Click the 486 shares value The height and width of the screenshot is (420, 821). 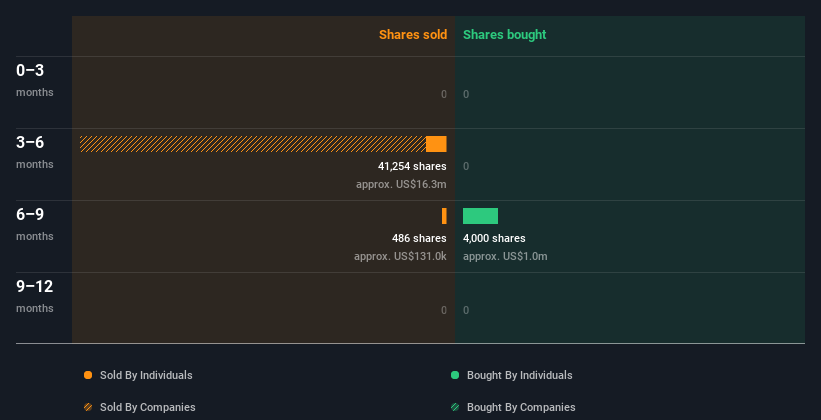[419, 238]
